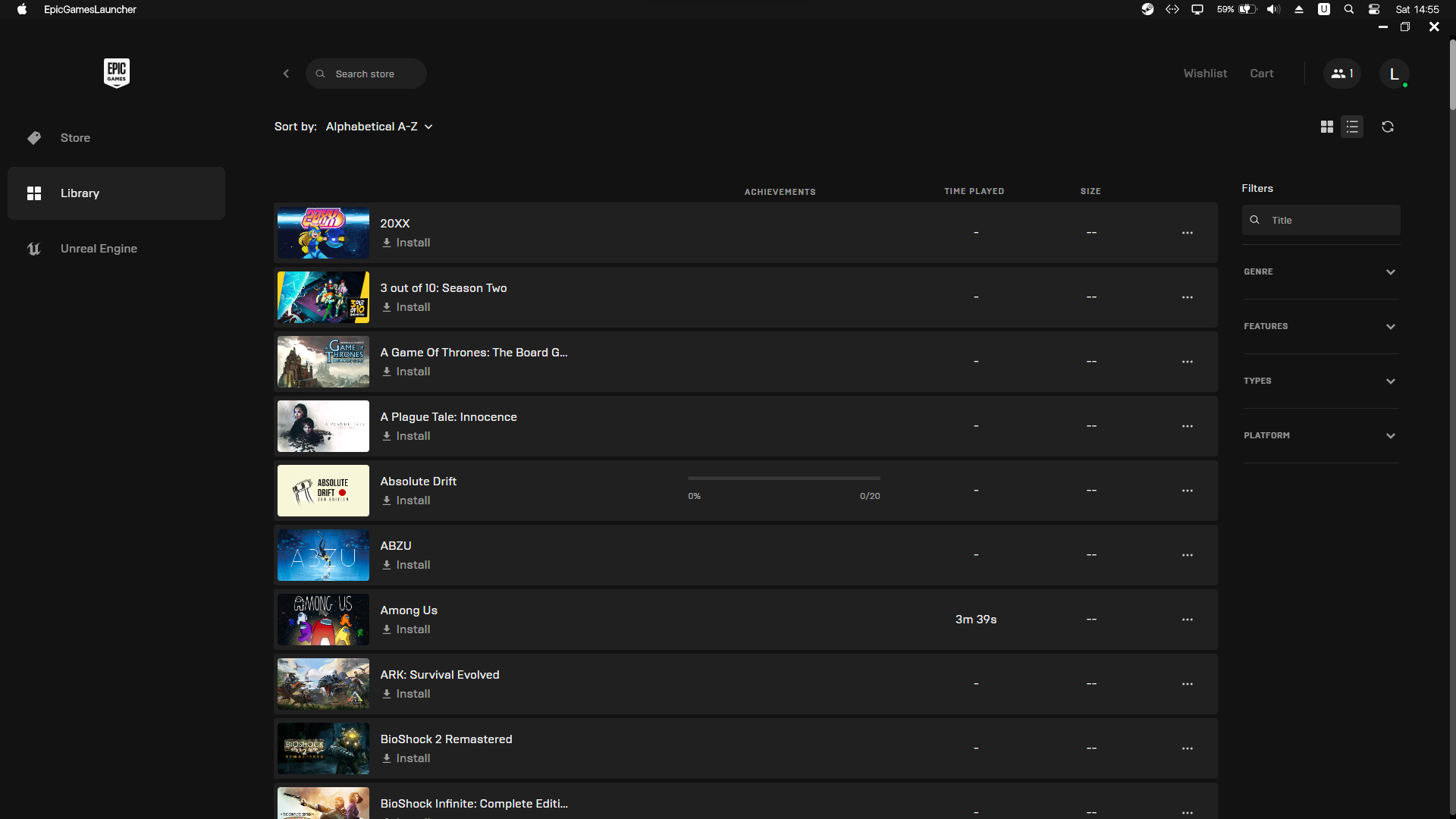
Task: Click the Epic Games logo
Action: point(116,73)
